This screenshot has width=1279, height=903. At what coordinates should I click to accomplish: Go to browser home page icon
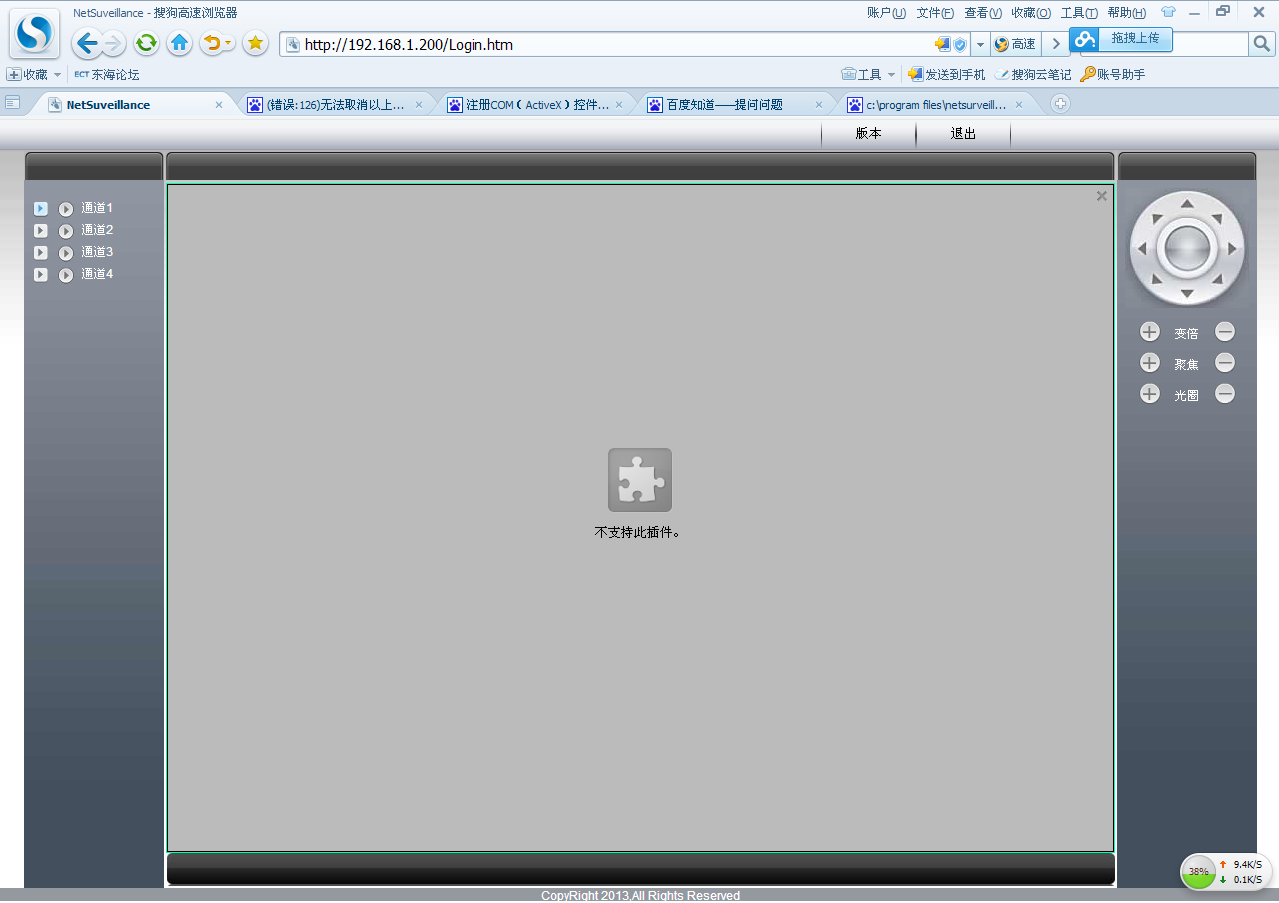coord(180,43)
